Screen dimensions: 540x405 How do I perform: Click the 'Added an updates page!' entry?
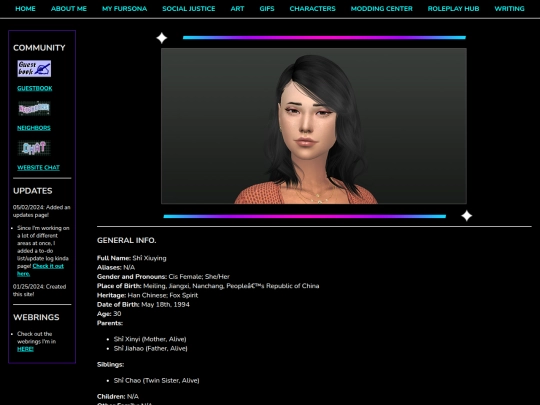pyautogui.click(x=42, y=211)
